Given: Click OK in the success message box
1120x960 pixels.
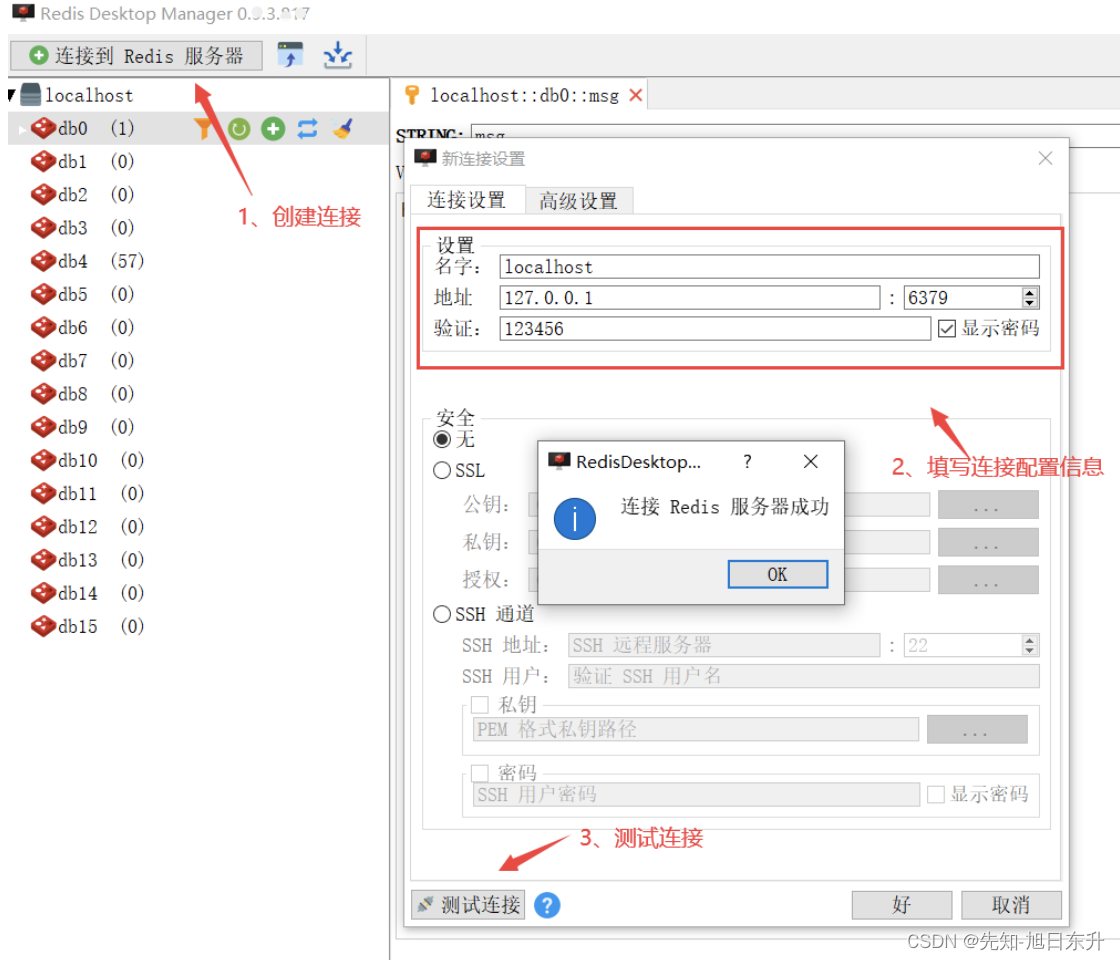Looking at the screenshot, I should pos(777,574).
